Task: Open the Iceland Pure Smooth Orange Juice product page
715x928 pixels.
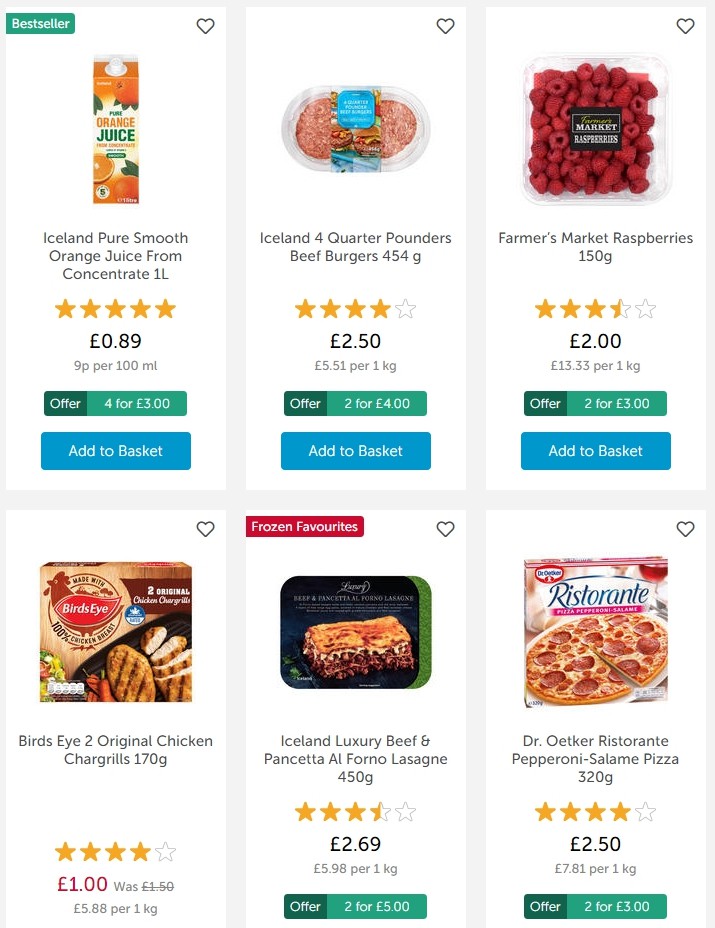Action: coord(115,256)
